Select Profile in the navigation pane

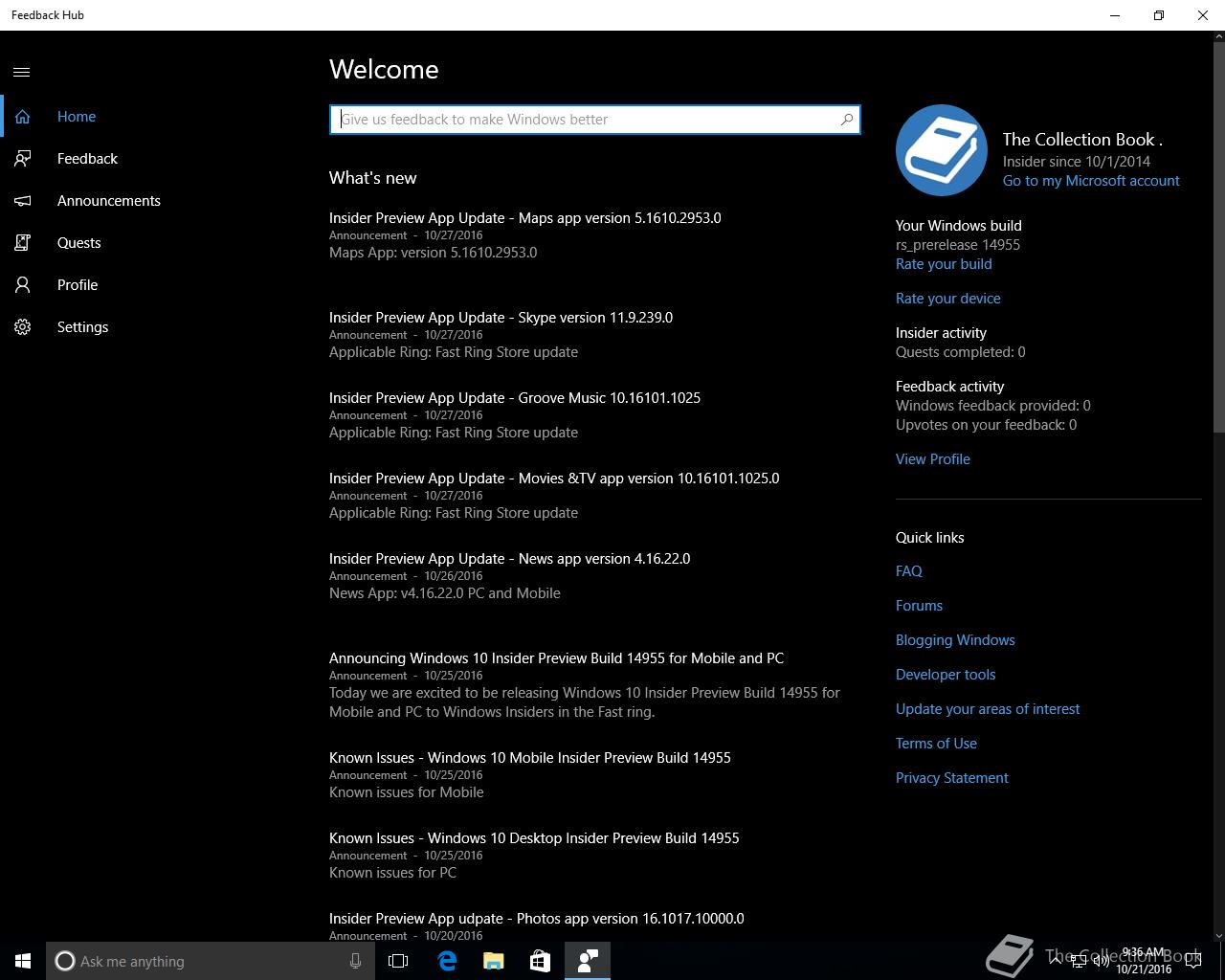tap(153, 285)
